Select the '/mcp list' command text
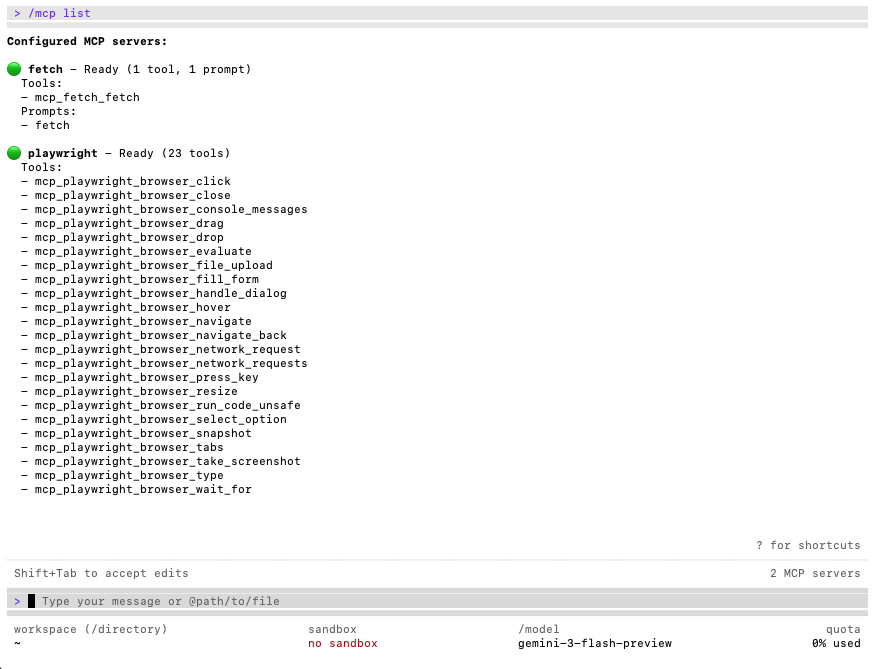Image resolution: width=873 pixels, height=669 pixels. [59, 13]
